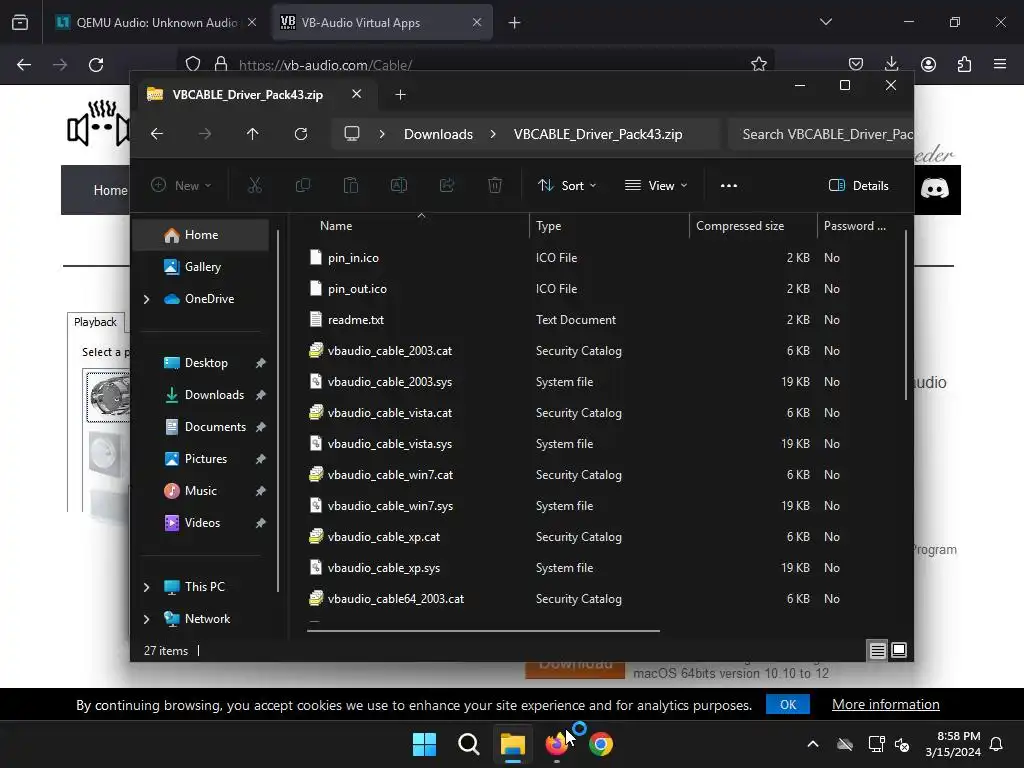This screenshot has height=768, width=1024.
Task: Save page to Pocket icon in Firefox
Action: click(x=856, y=64)
